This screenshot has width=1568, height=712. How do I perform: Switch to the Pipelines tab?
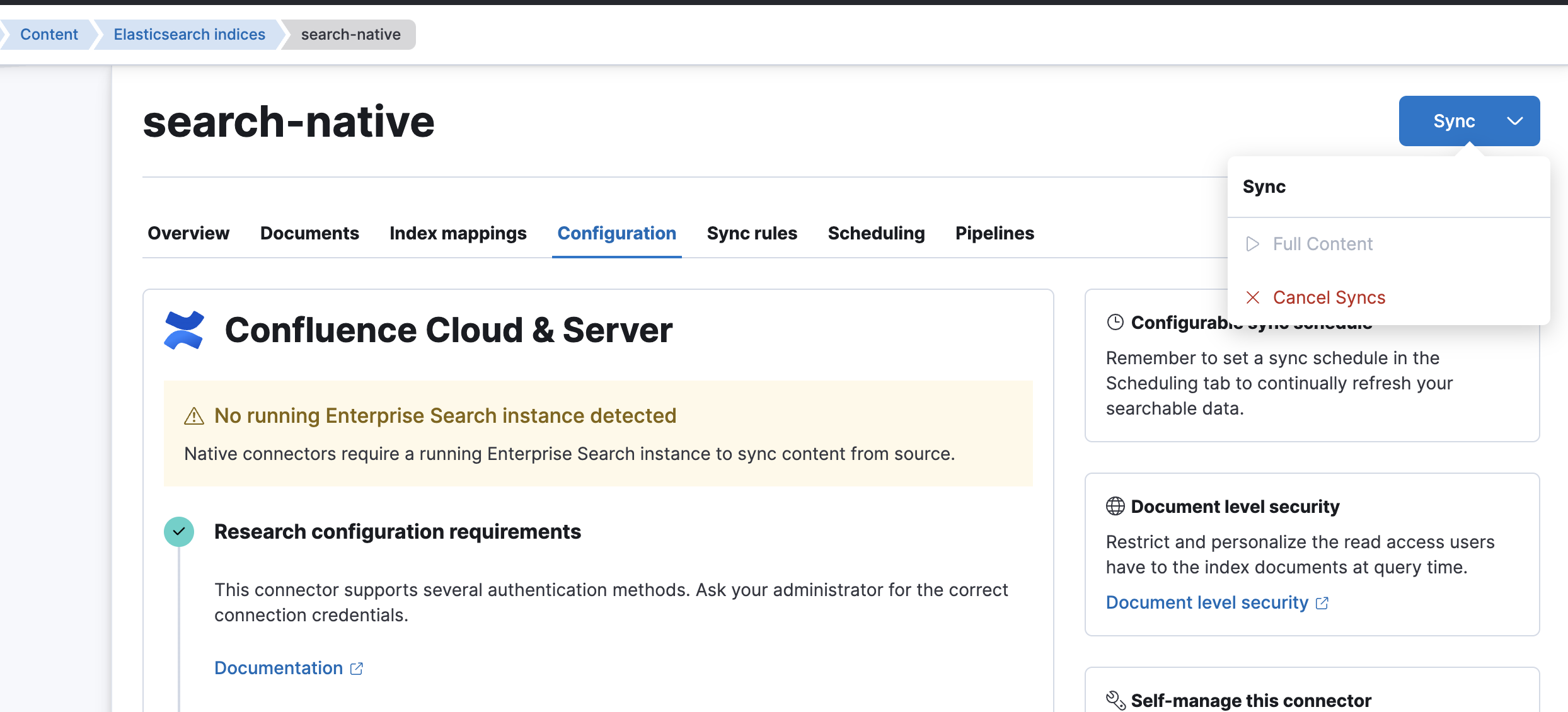[x=995, y=233]
